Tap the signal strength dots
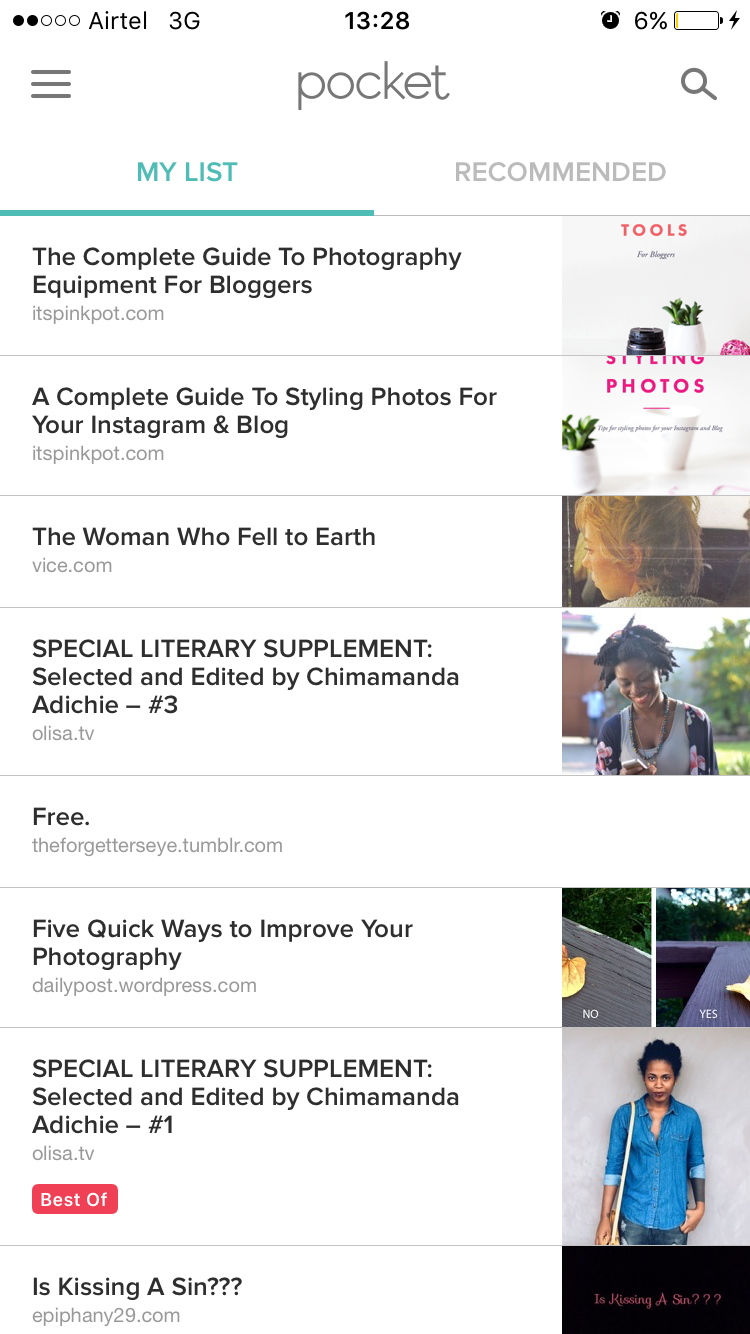The width and height of the screenshot is (750, 1334). tap(46, 21)
